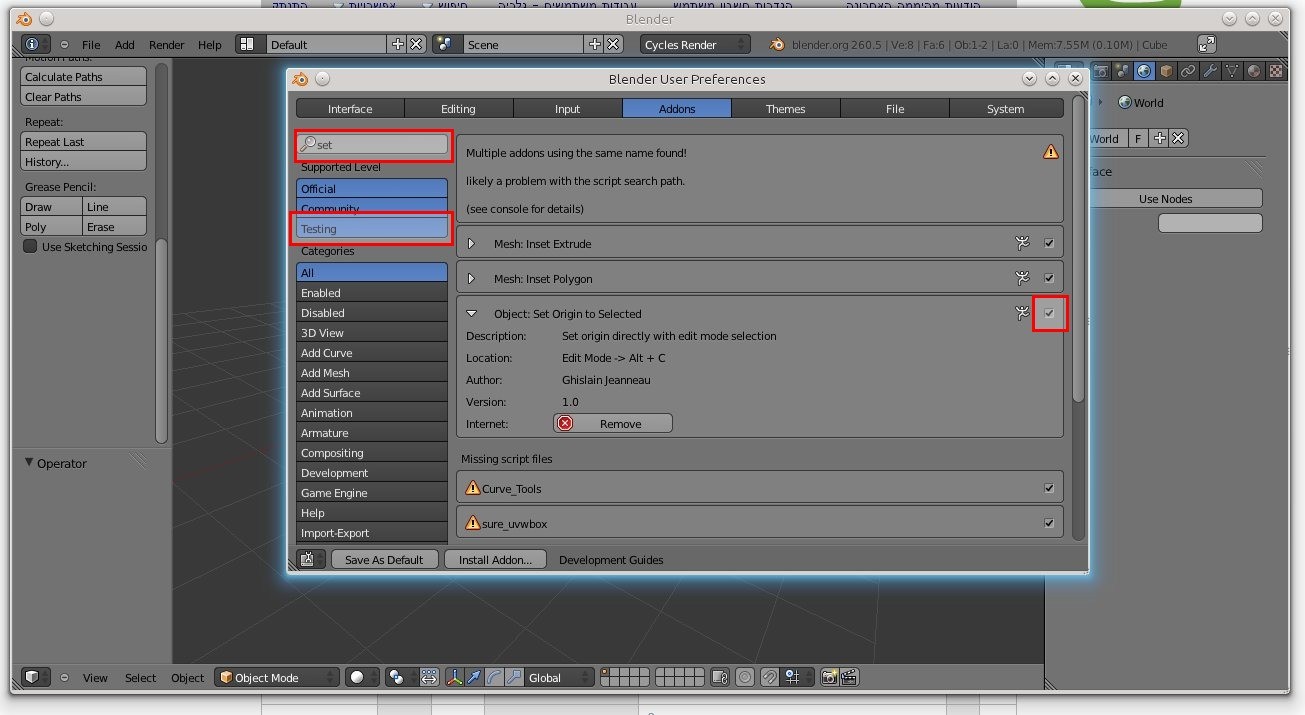The image size is (1305, 715).
Task: Click the Info editor type icon
Action: pos(36,44)
